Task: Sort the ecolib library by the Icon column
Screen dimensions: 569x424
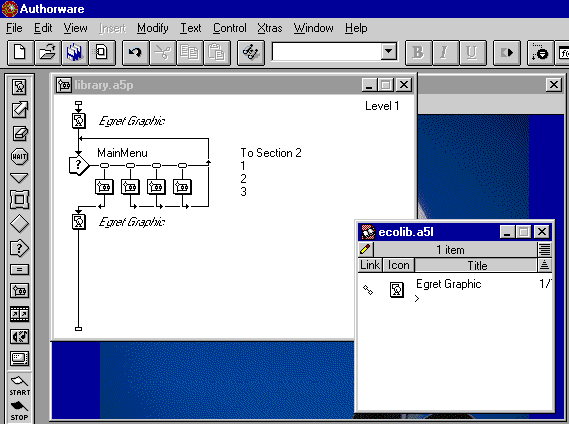Action: (398, 265)
